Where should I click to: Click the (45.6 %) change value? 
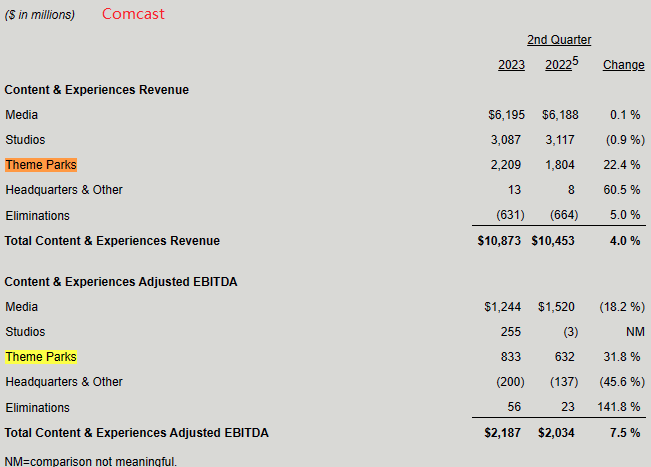coord(622,382)
